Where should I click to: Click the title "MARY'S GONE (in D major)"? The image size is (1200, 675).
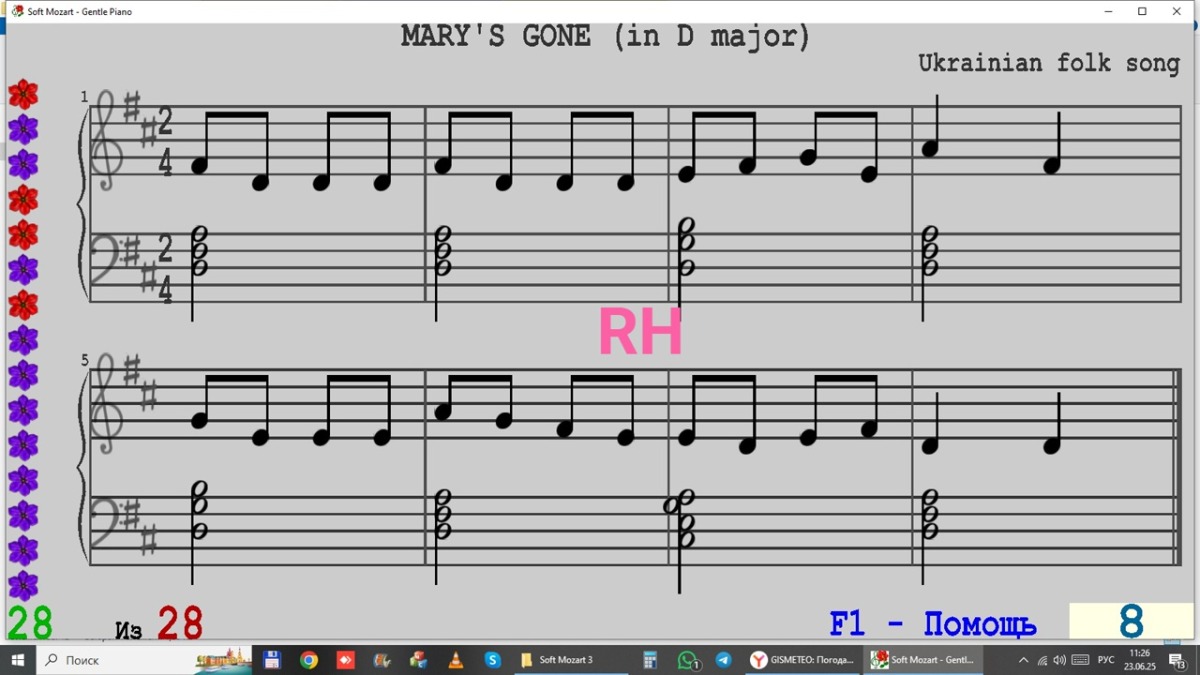(x=605, y=36)
